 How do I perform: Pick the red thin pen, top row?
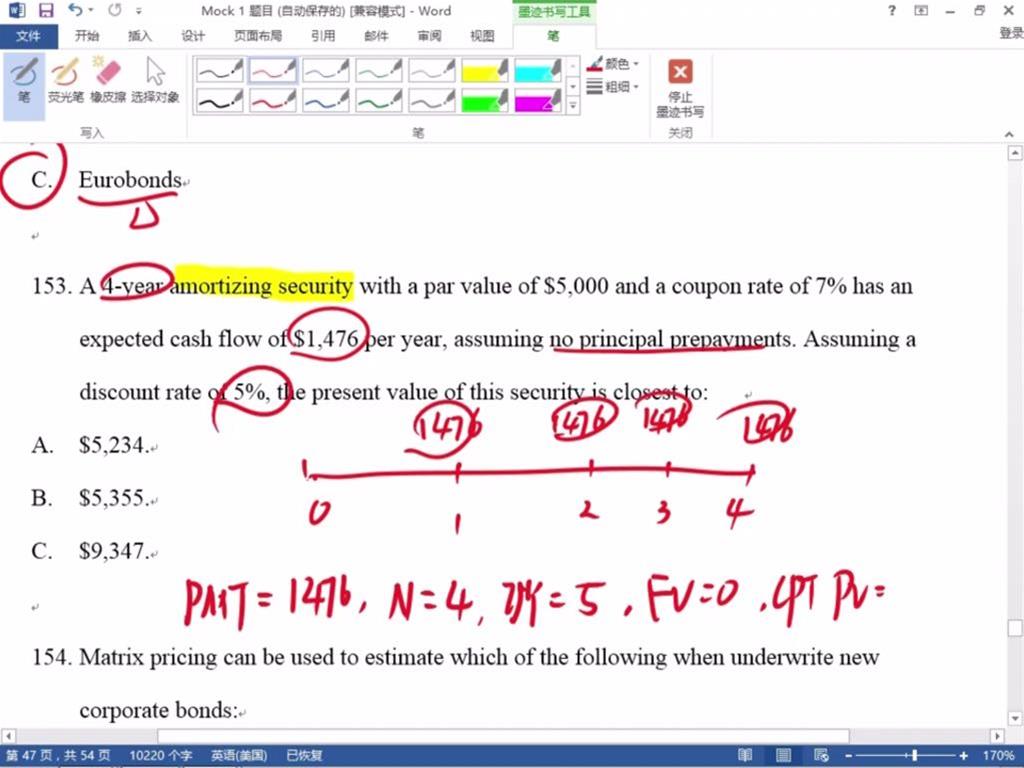(272, 70)
